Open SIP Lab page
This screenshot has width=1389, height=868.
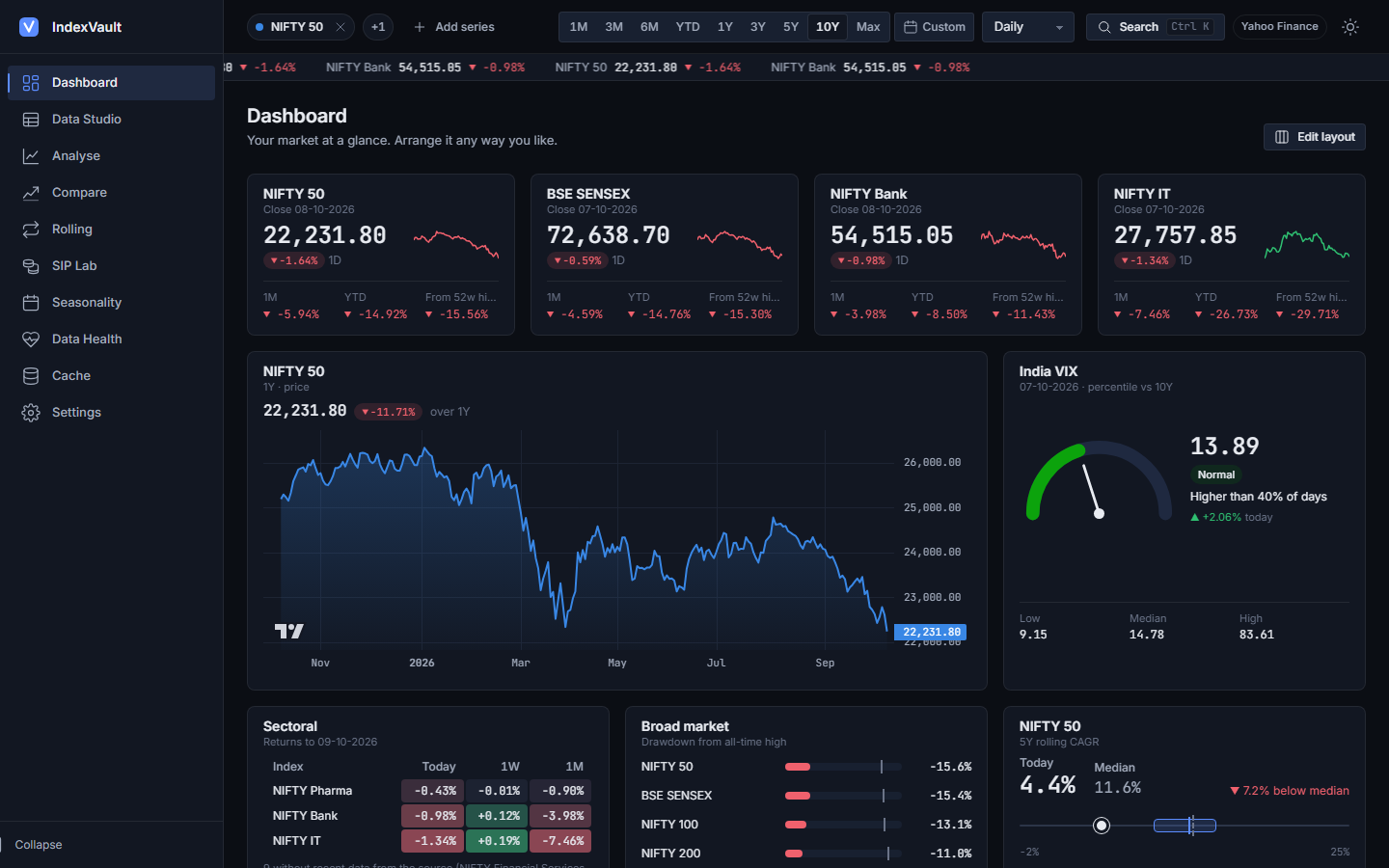pyautogui.click(x=111, y=266)
